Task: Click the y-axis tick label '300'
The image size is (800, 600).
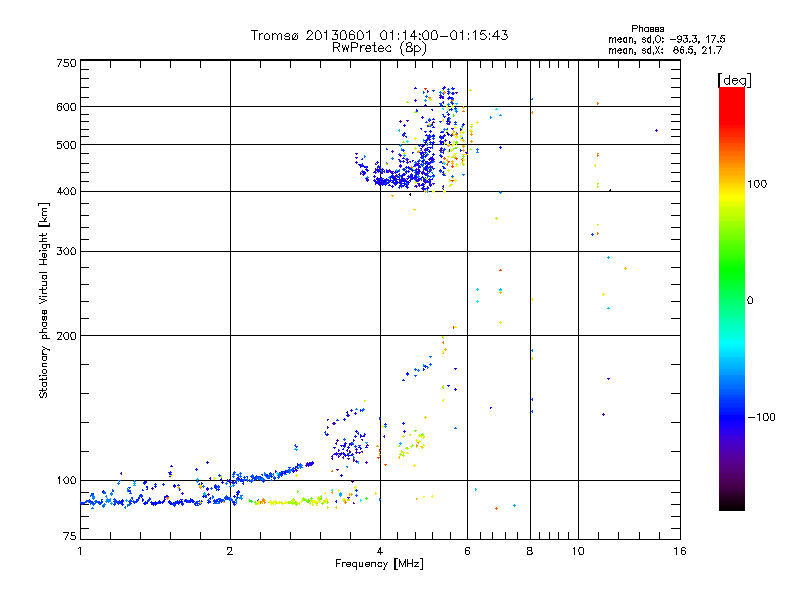Action: (x=66, y=252)
